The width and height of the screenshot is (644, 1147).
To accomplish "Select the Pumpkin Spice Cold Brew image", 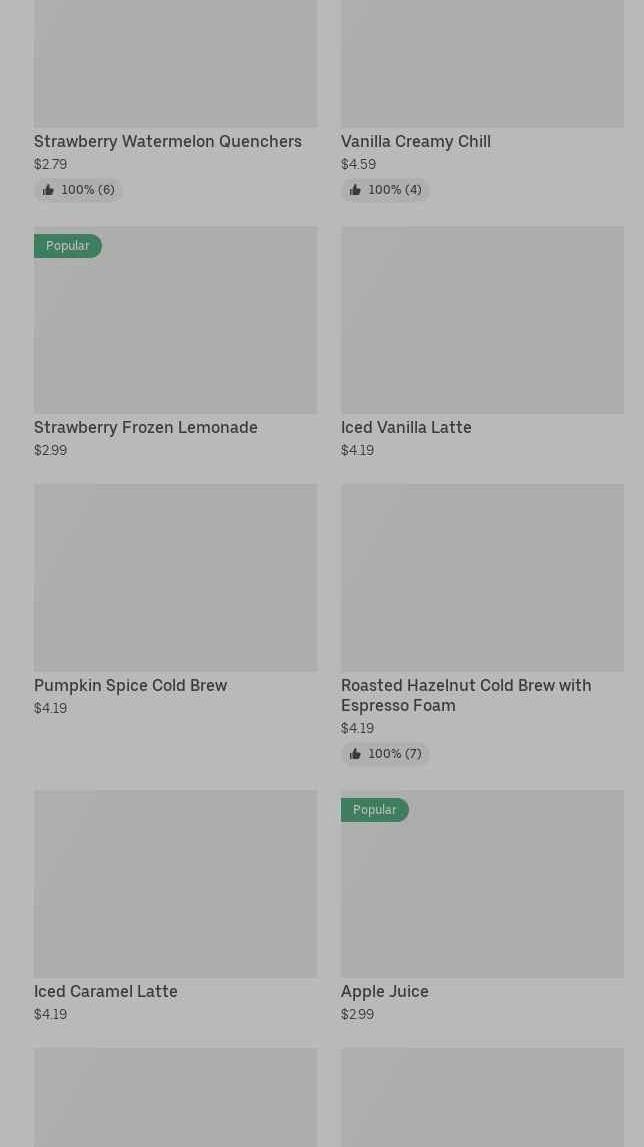I will point(175,578).
